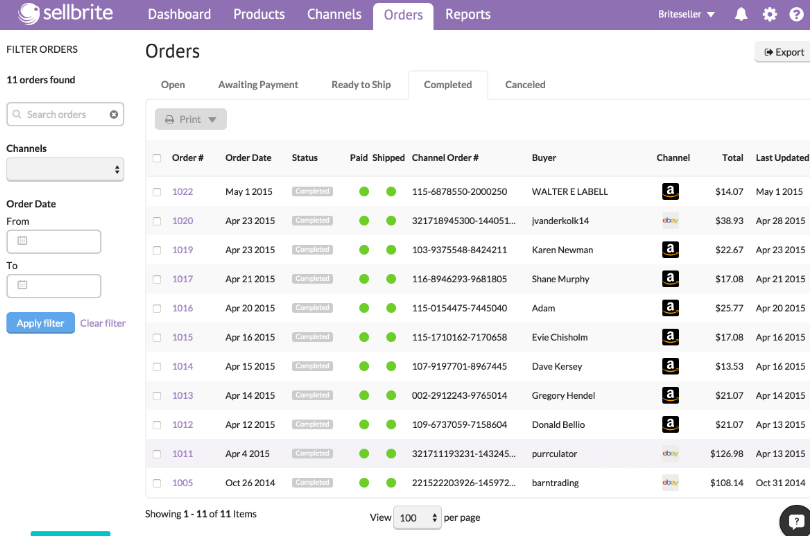Click the eBay channel icon for order 1020

[x=670, y=220]
